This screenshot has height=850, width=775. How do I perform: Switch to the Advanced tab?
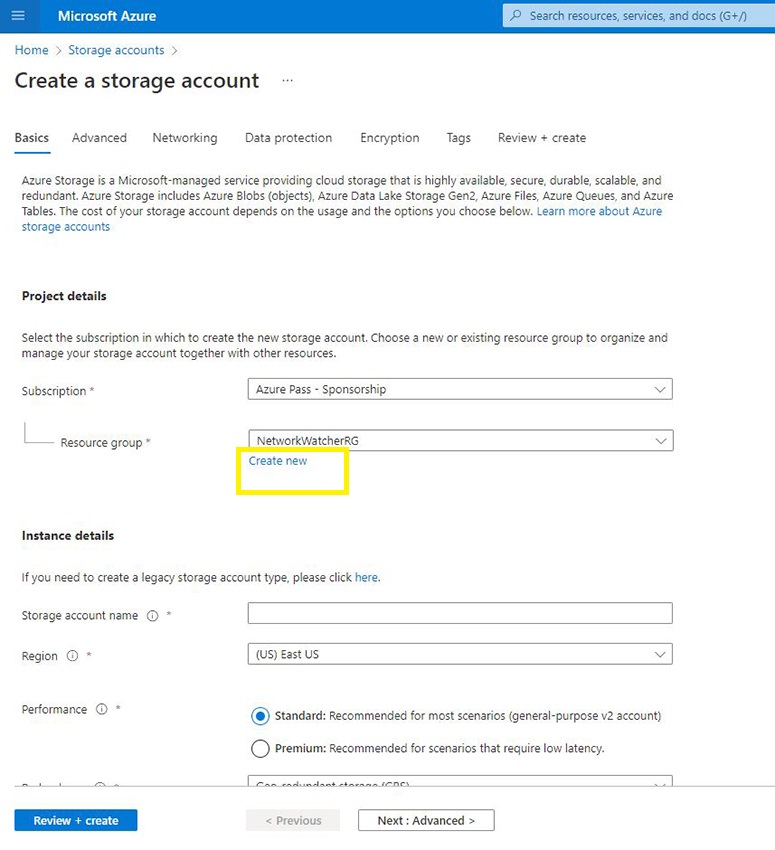(99, 138)
